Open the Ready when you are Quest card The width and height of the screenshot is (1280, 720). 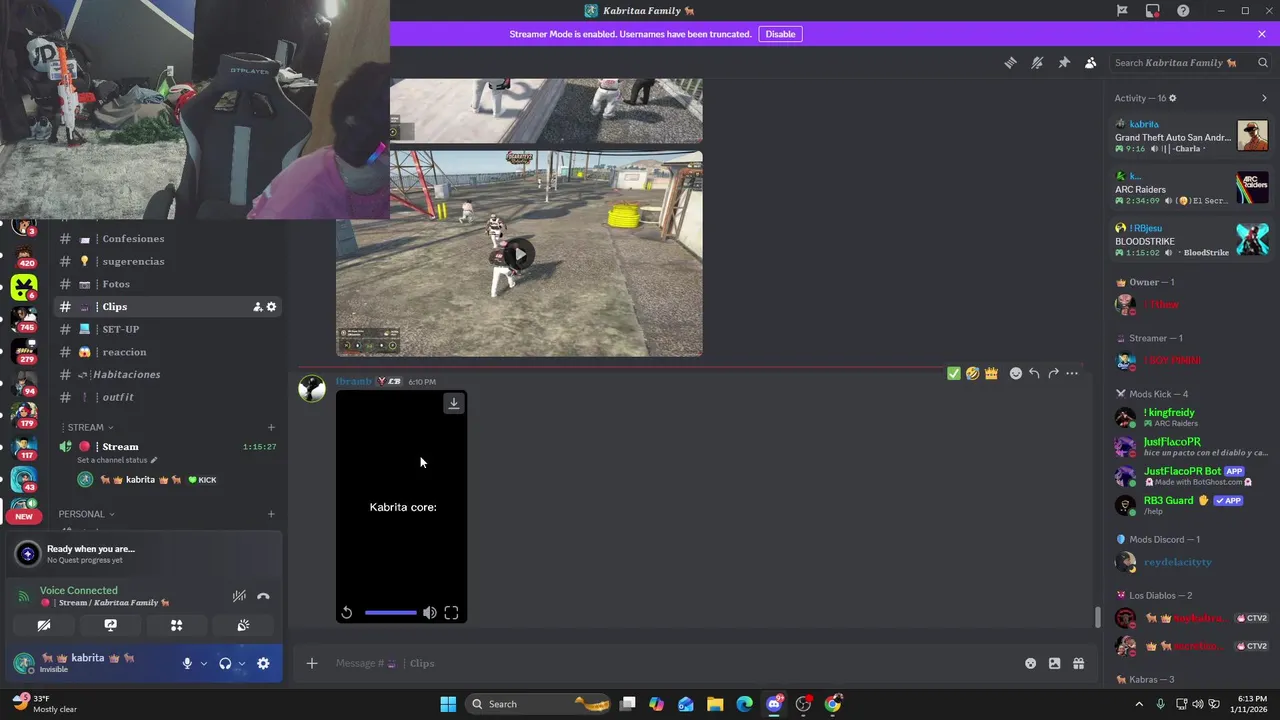coord(144,554)
